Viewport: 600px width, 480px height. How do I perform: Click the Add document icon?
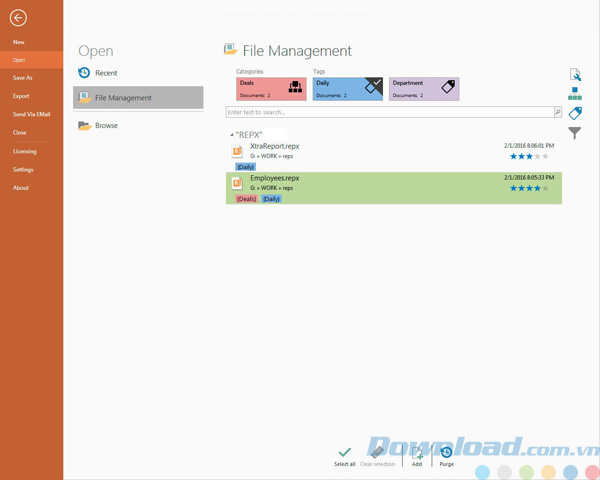click(x=417, y=453)
